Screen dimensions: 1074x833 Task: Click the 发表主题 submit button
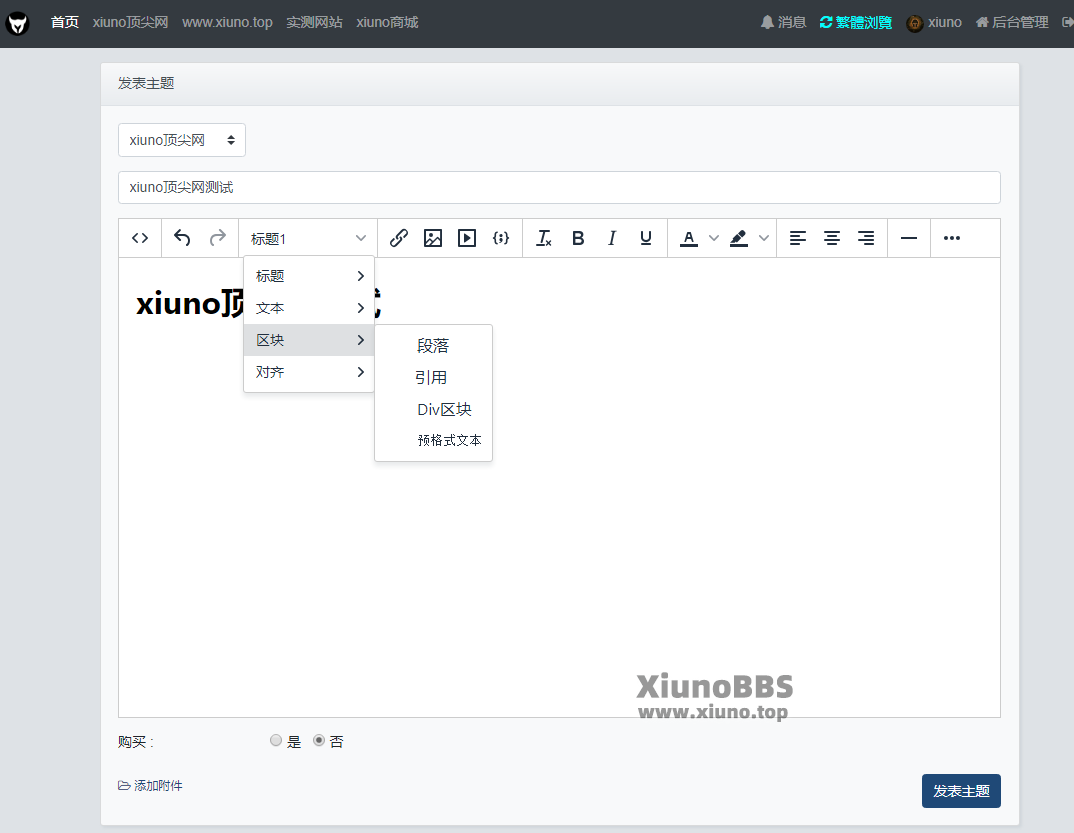(960, 791)
